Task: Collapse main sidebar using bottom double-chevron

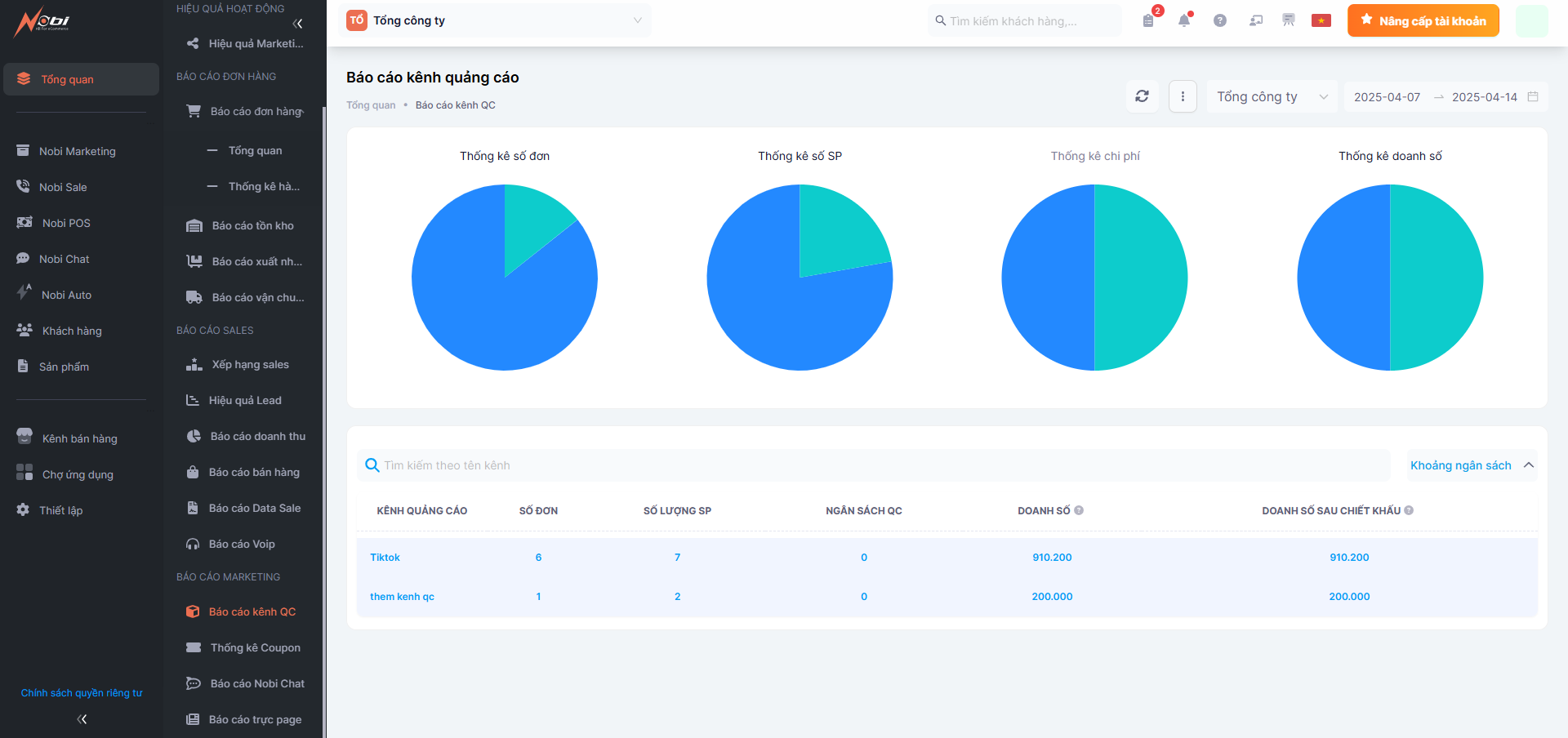Action: pos(82,719)
